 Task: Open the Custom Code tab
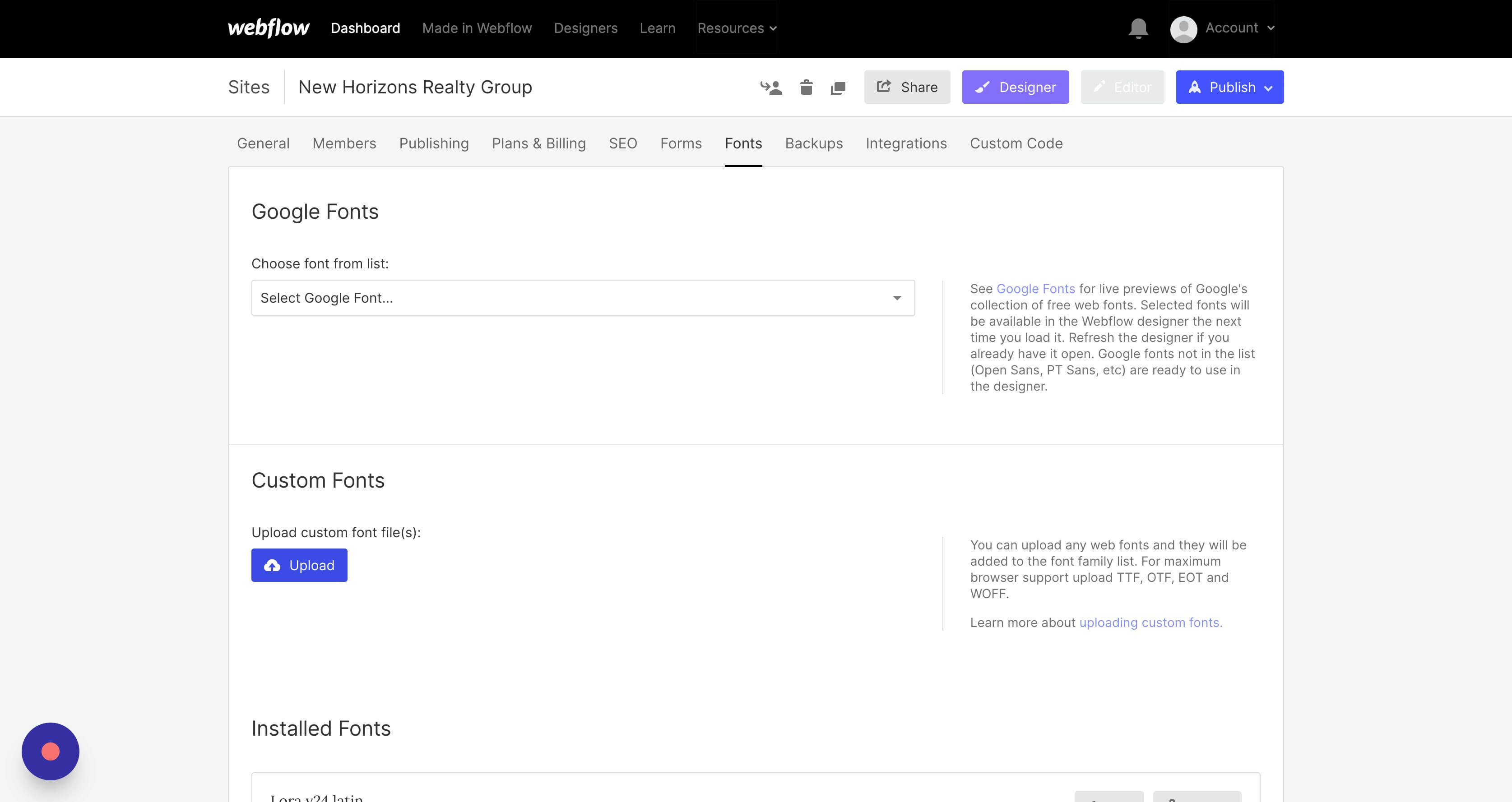(x=1016, y=144)
